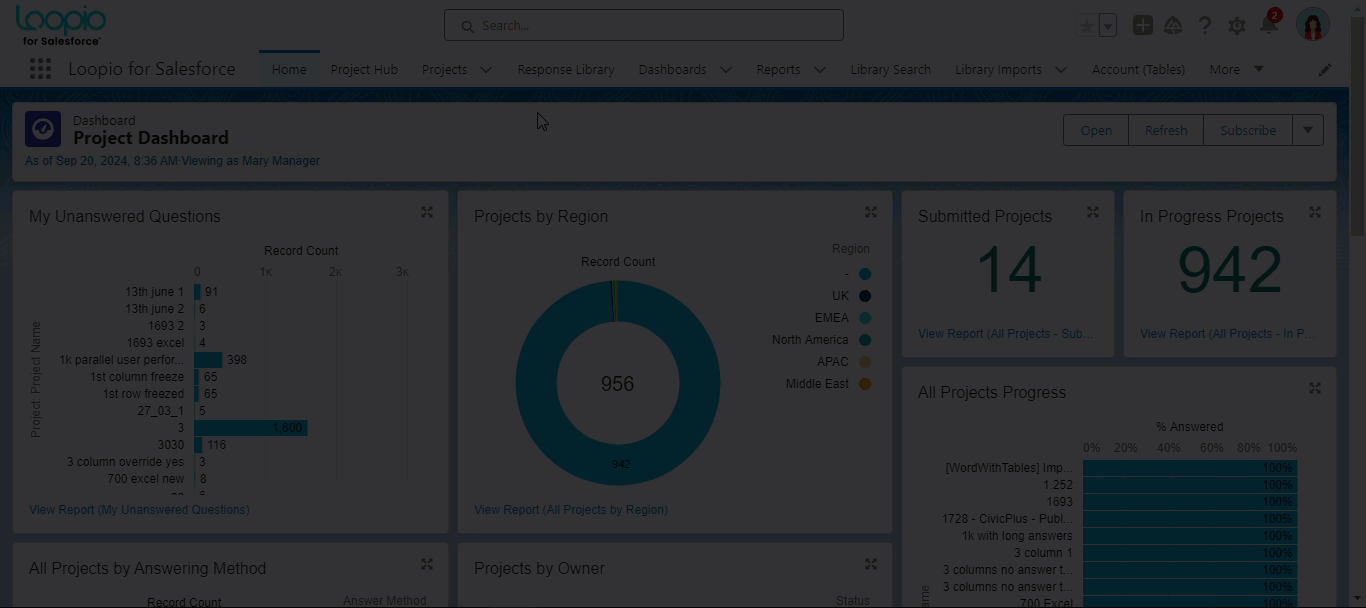Screen dimensions: 1366x608
Task: Expand the In Progress Projects widget
Action: pyautogui.click(x=1315, y=212)
